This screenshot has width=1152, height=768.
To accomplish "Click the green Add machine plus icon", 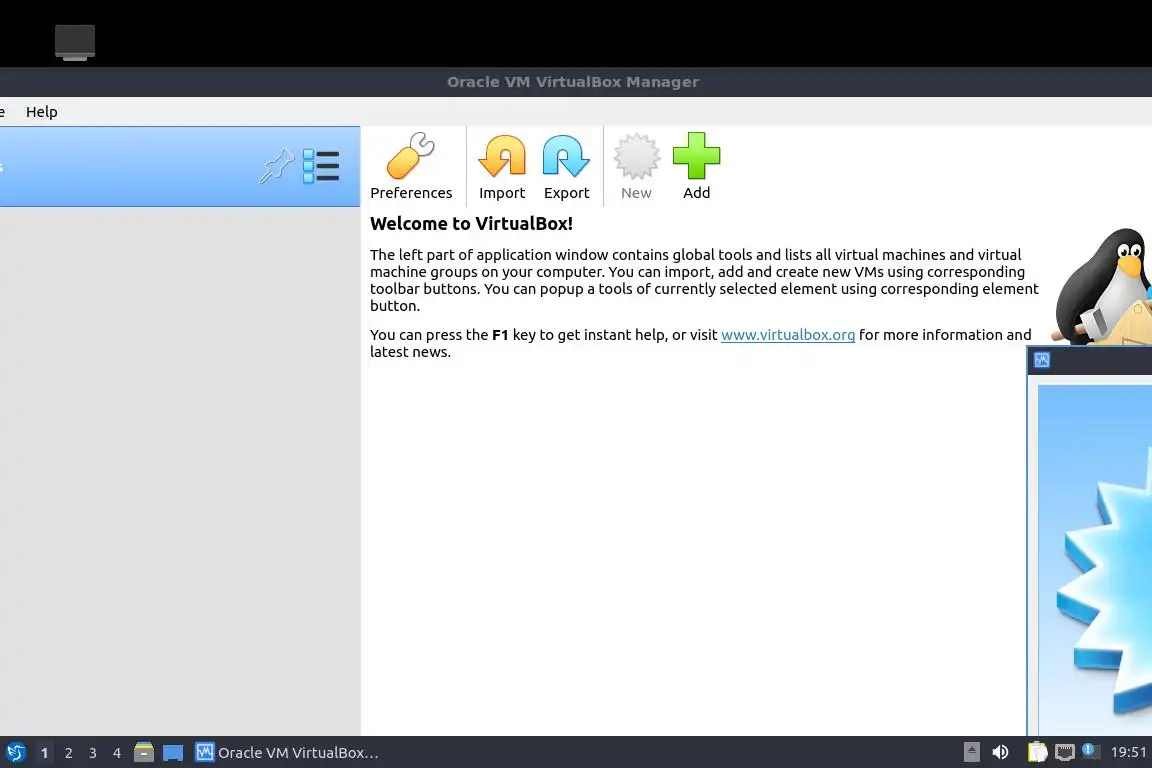I will pos(696,166).
